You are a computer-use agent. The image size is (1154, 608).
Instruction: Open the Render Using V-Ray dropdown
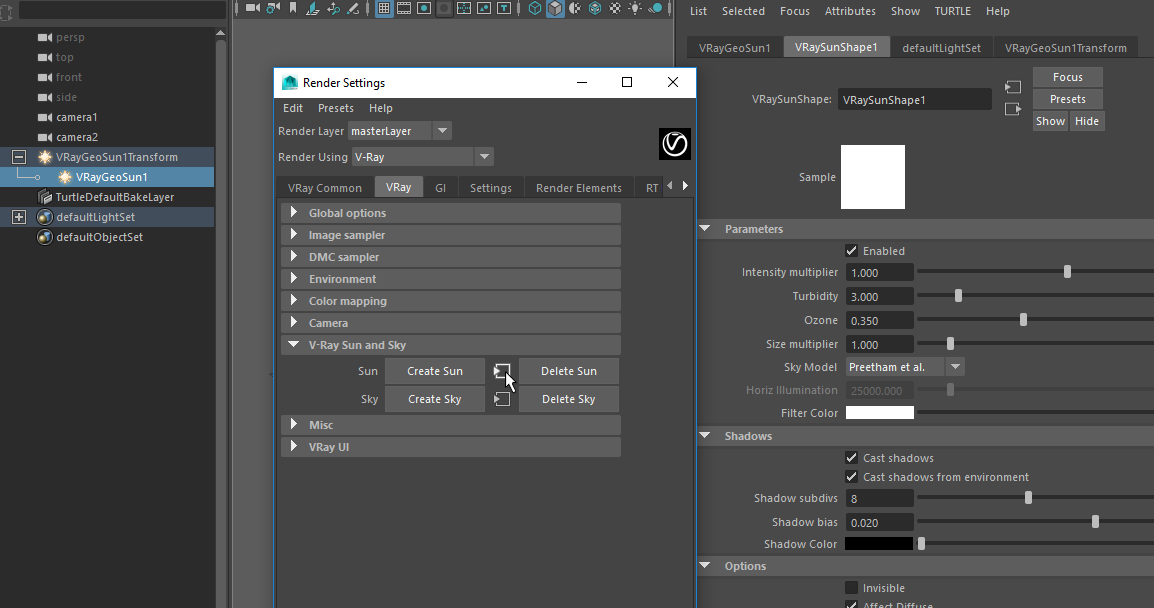[484, 157]
